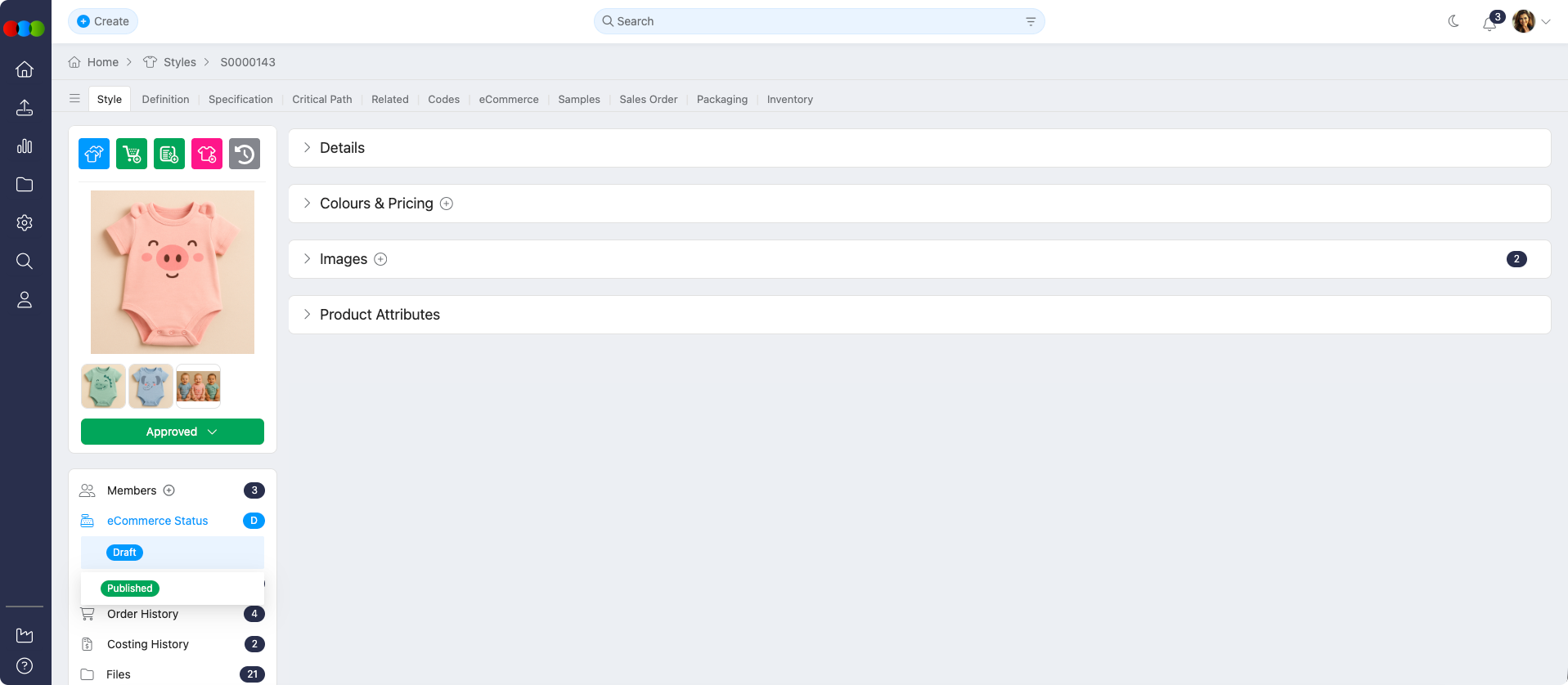Viewport: 1568px width, 685px height.
Task: Open search filter options icon
Action: 1031,21
